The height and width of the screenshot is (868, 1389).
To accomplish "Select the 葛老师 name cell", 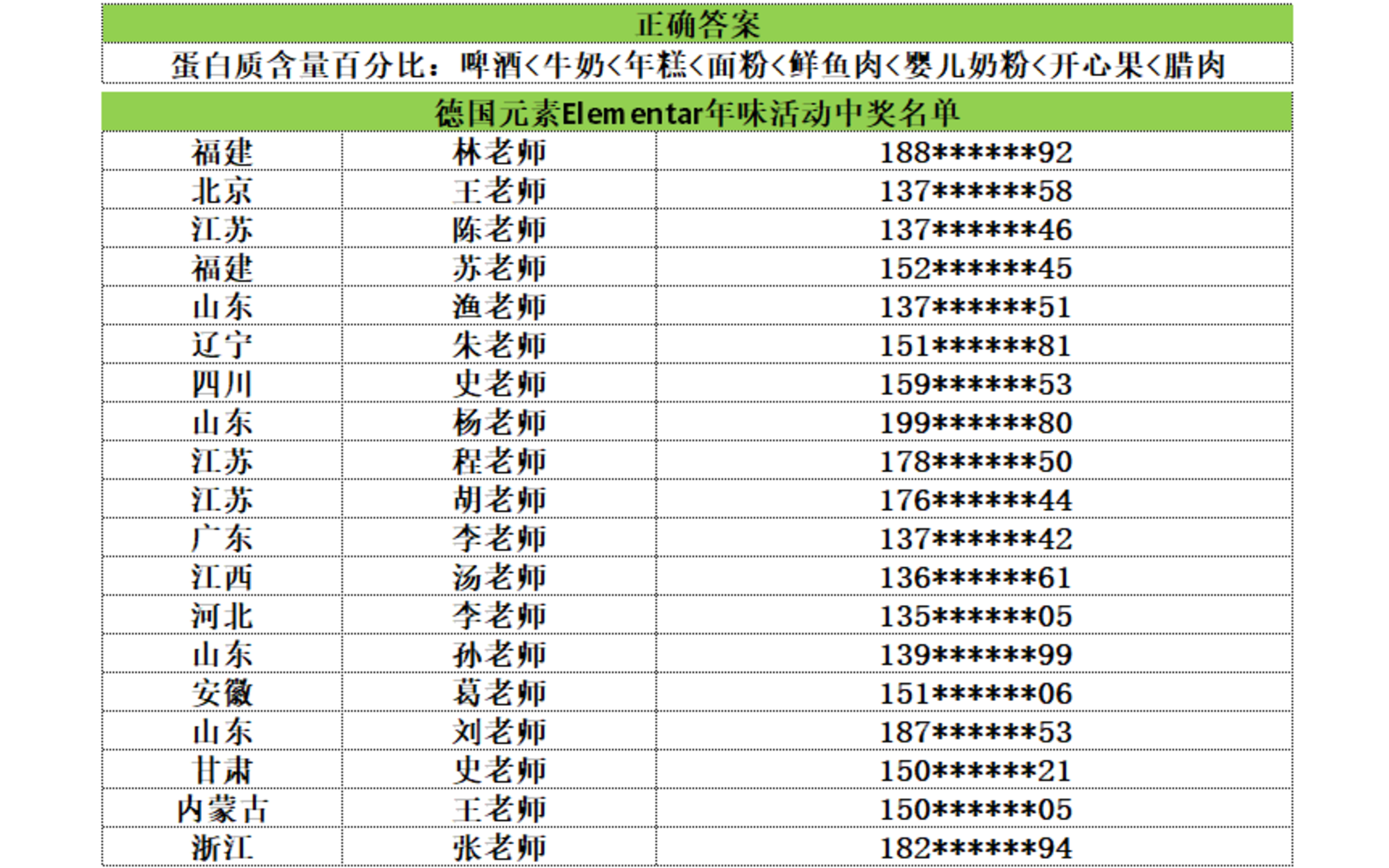I will tap(499, 694).
